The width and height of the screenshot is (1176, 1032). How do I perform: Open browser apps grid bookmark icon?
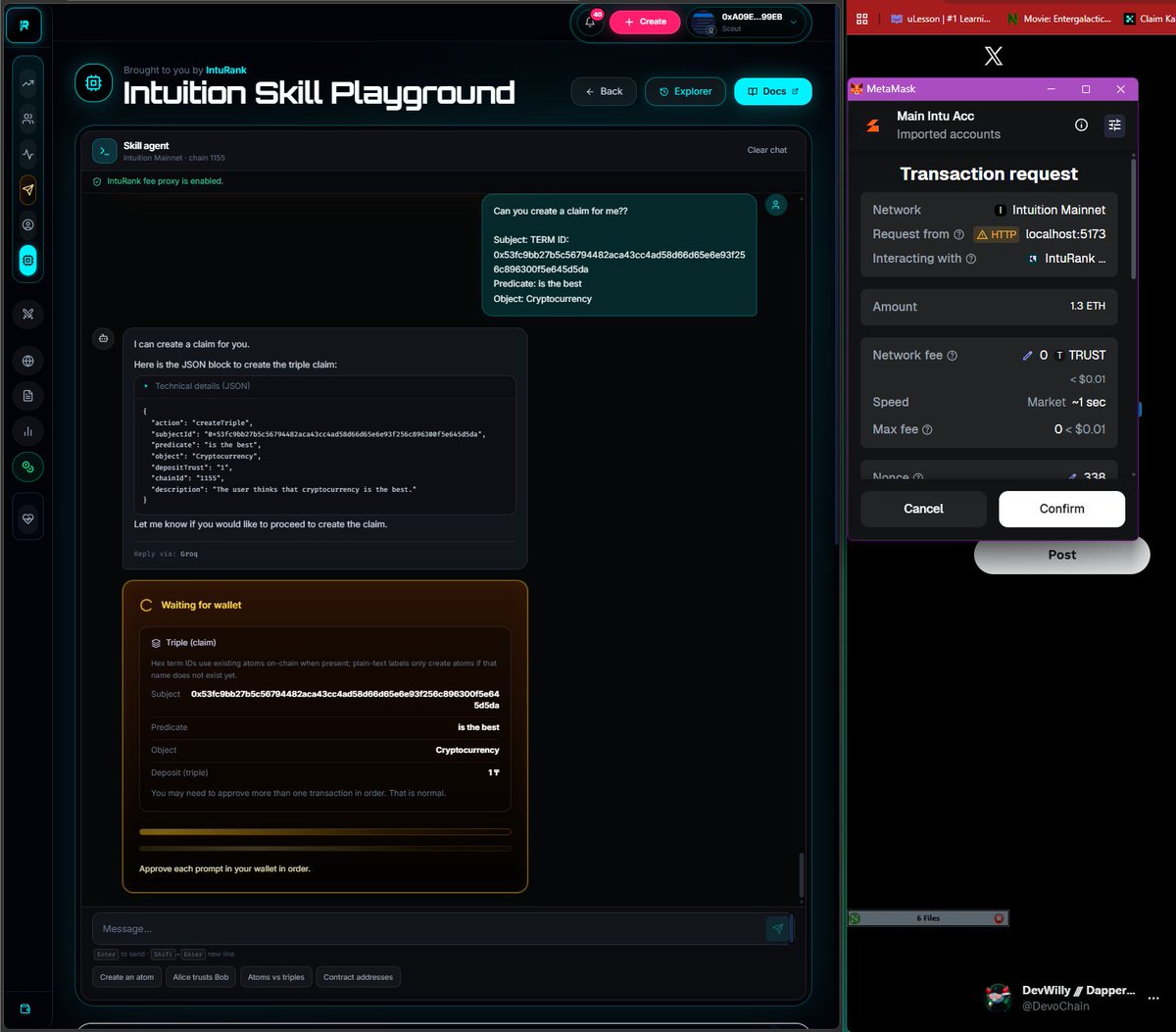(862, 19)
